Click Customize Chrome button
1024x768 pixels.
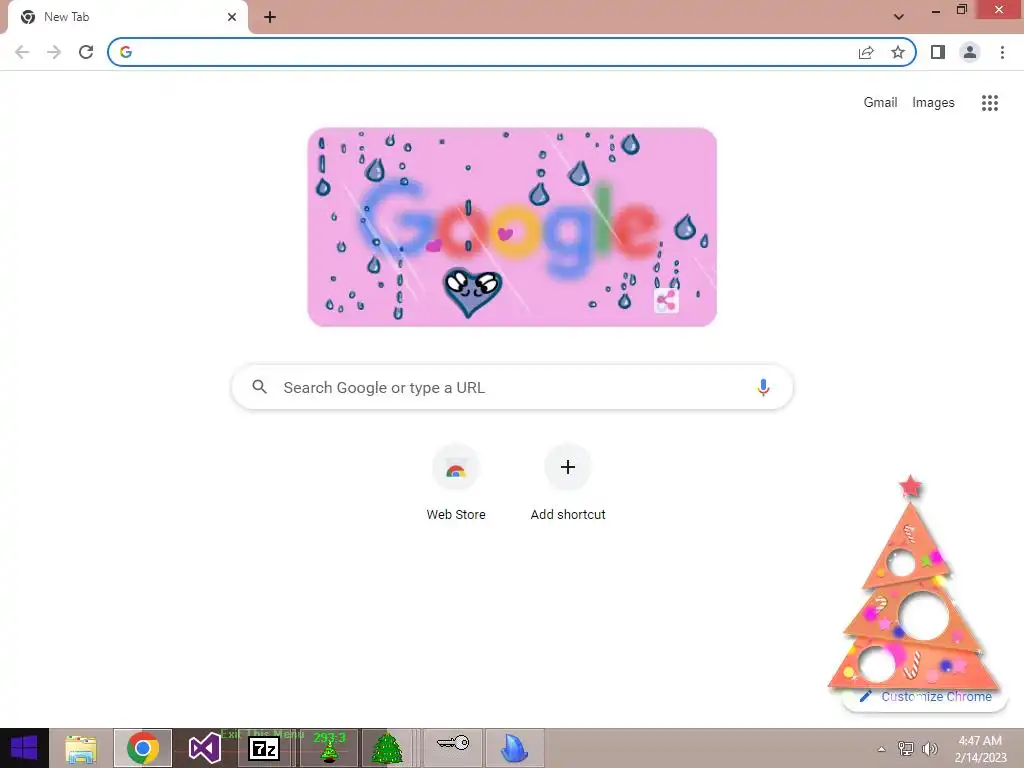925,697
